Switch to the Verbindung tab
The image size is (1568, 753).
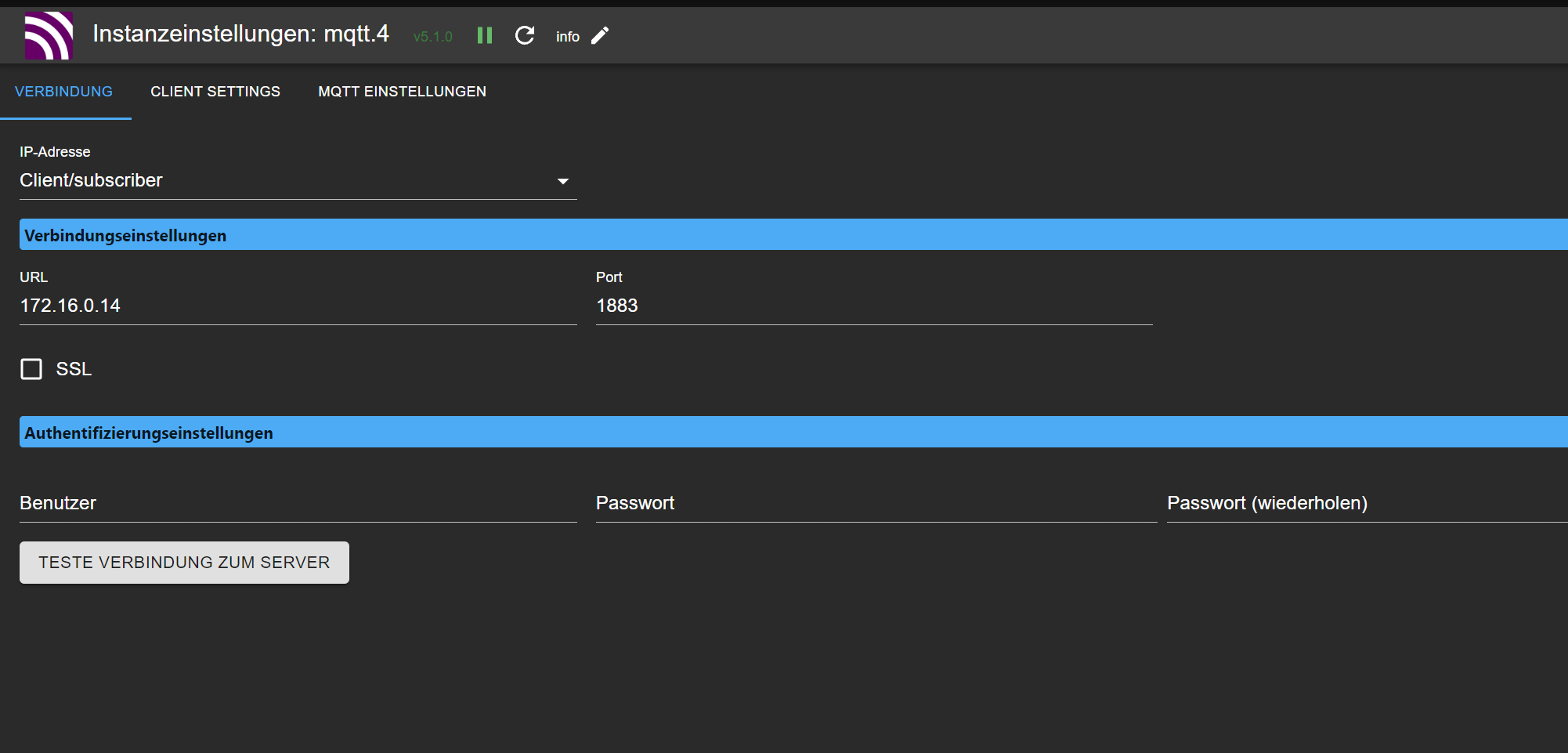pyautogui.click(x=63, y=92)
